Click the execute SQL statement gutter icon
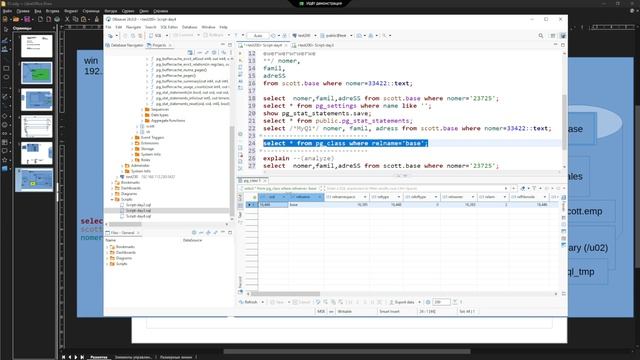This screenshot has height=360, width=640. tap(240, 53)
